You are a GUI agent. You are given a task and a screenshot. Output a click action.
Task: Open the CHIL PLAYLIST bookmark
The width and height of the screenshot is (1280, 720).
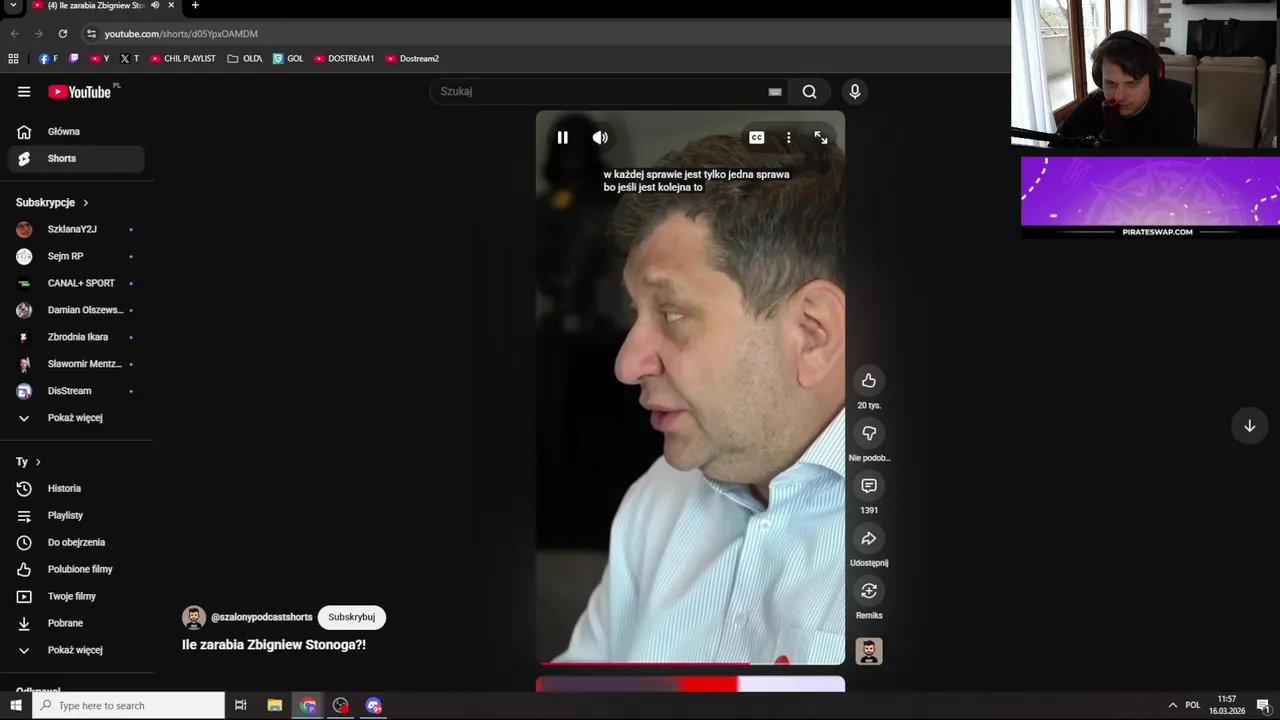(x=182, y=59)
